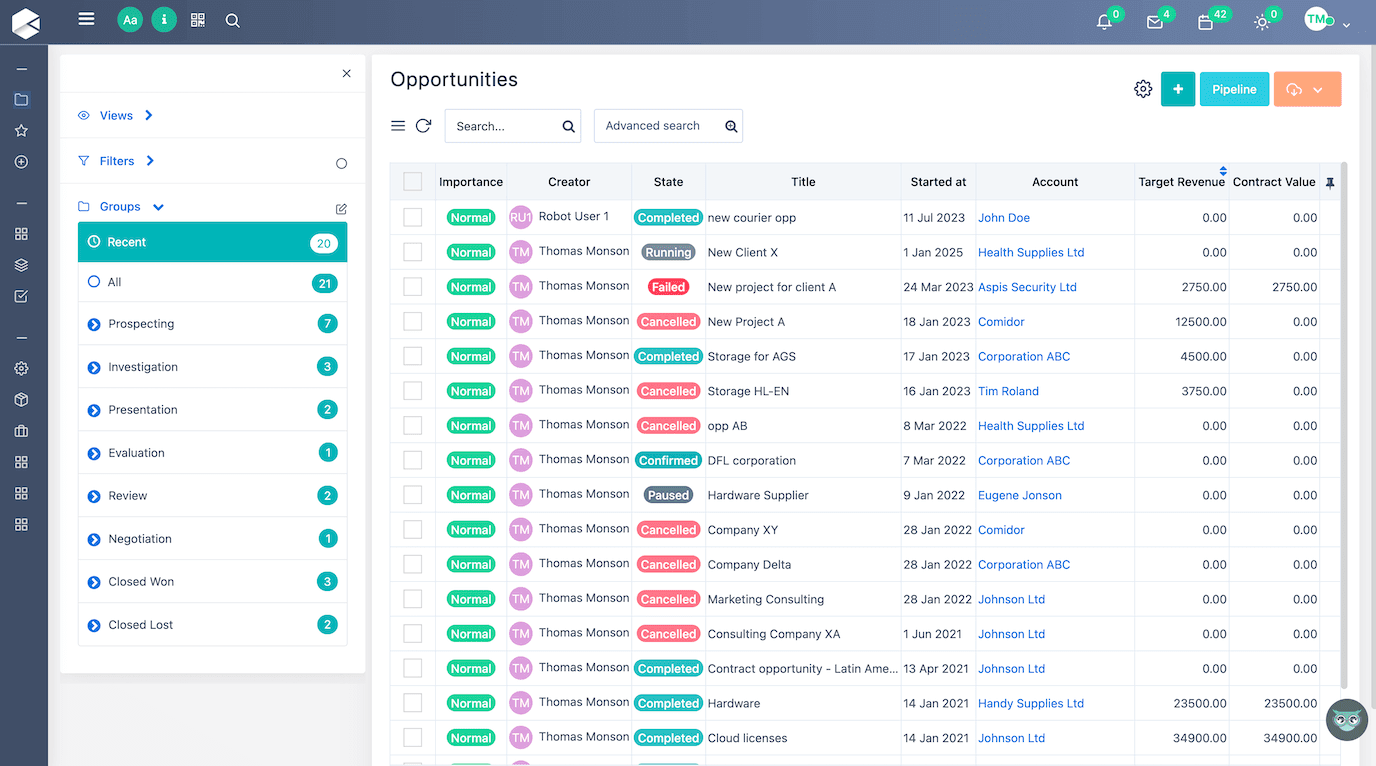The image size is (1376, 766).
Task: Click the QR code scanner icon
Action: coord(198,20)
